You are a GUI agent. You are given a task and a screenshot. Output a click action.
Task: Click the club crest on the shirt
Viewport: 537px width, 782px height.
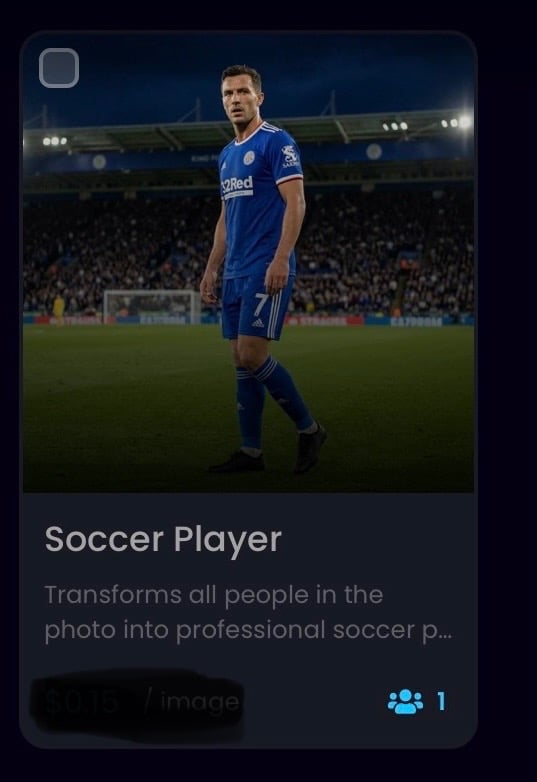tap(249, 158)
